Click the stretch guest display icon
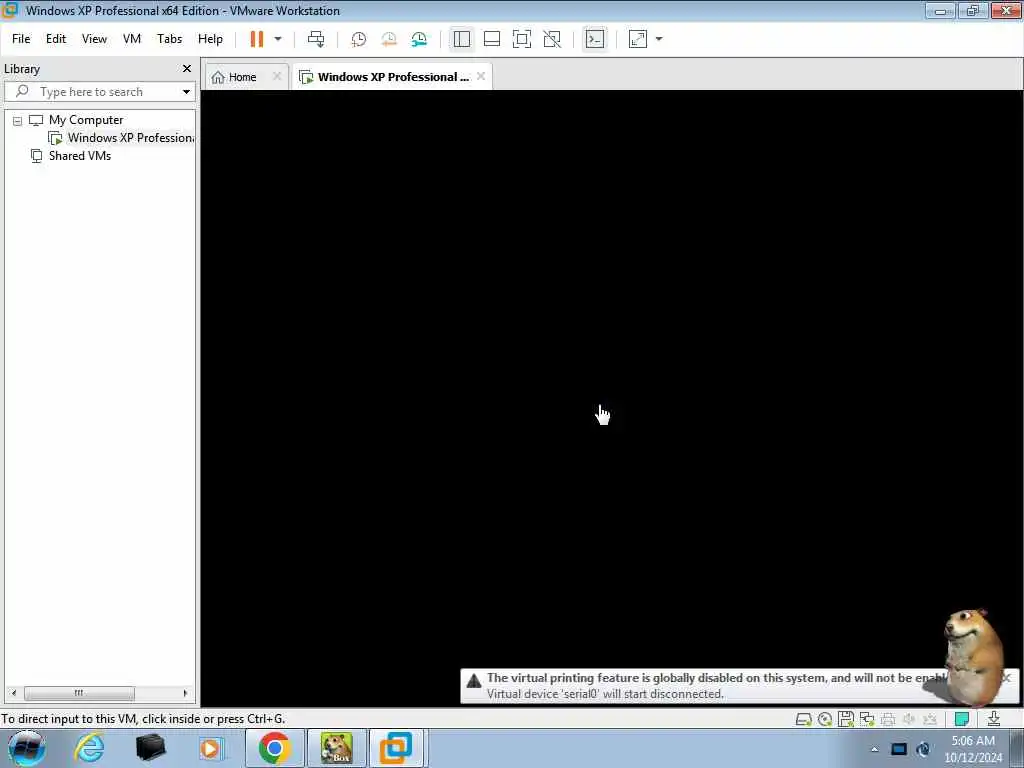This screenshot has width=1024, height=768. tap(638, 39)
